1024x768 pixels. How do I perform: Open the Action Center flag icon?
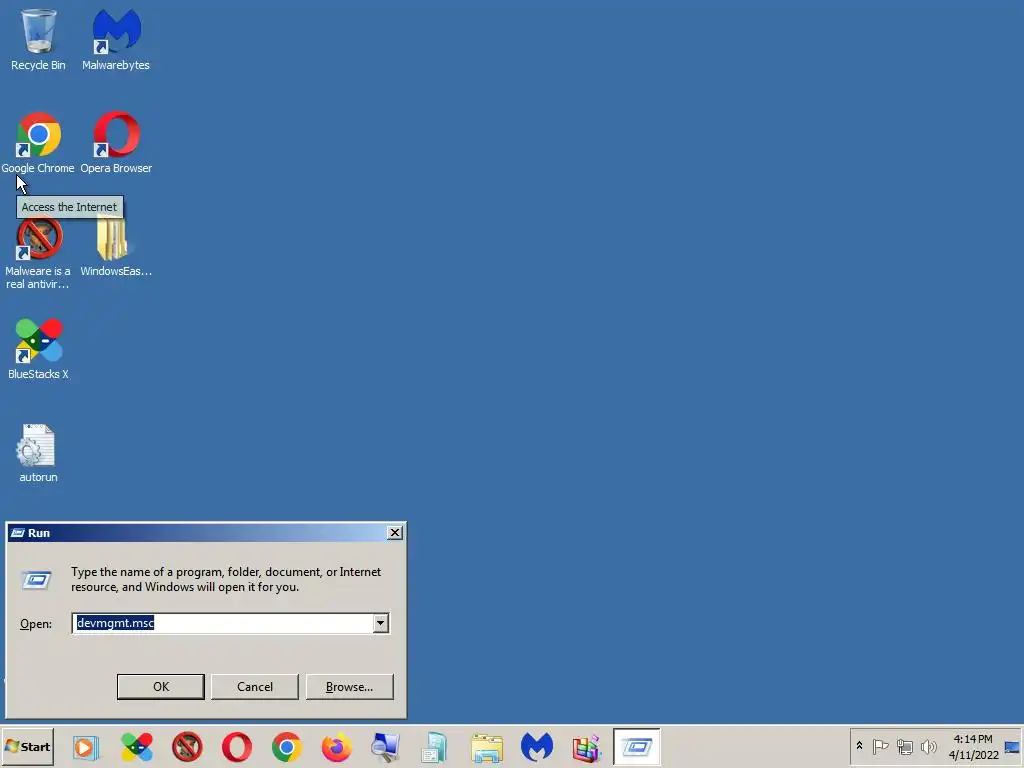click(x=880, y=746)
